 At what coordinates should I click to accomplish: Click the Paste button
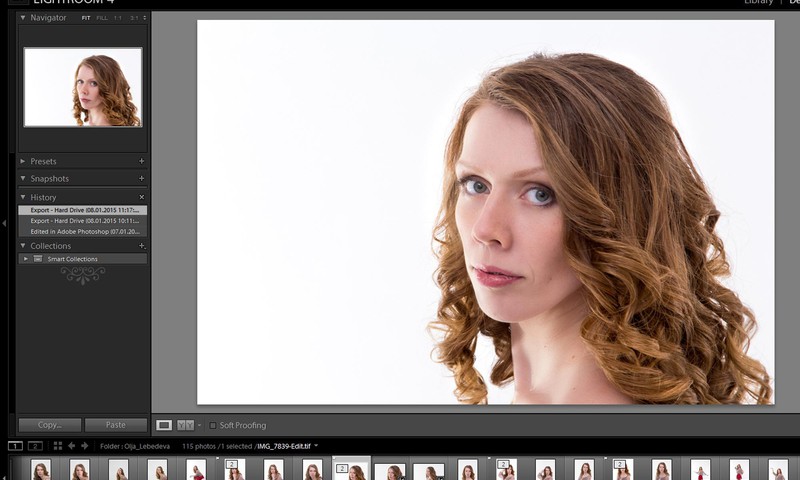coord(116,425)
